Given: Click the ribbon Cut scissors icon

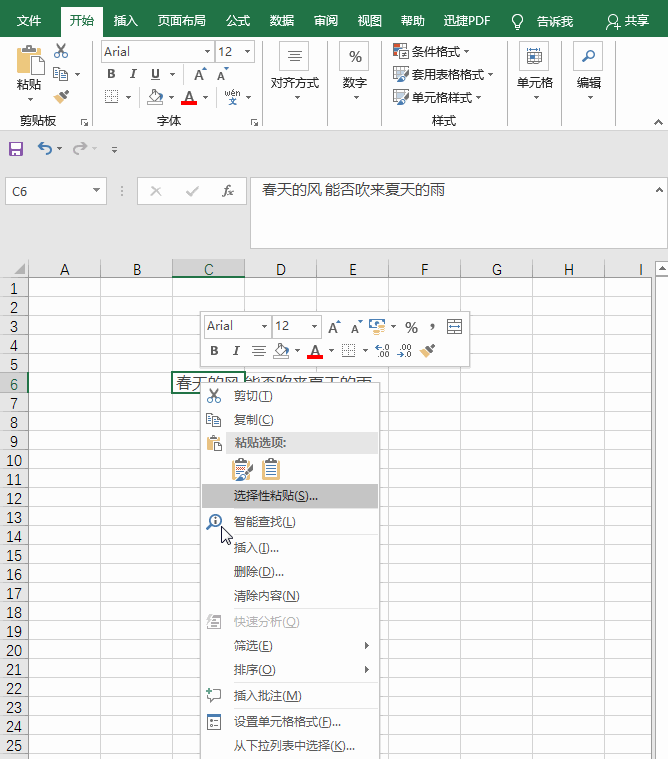Looking at the screenshot, I should click(62, 51).
